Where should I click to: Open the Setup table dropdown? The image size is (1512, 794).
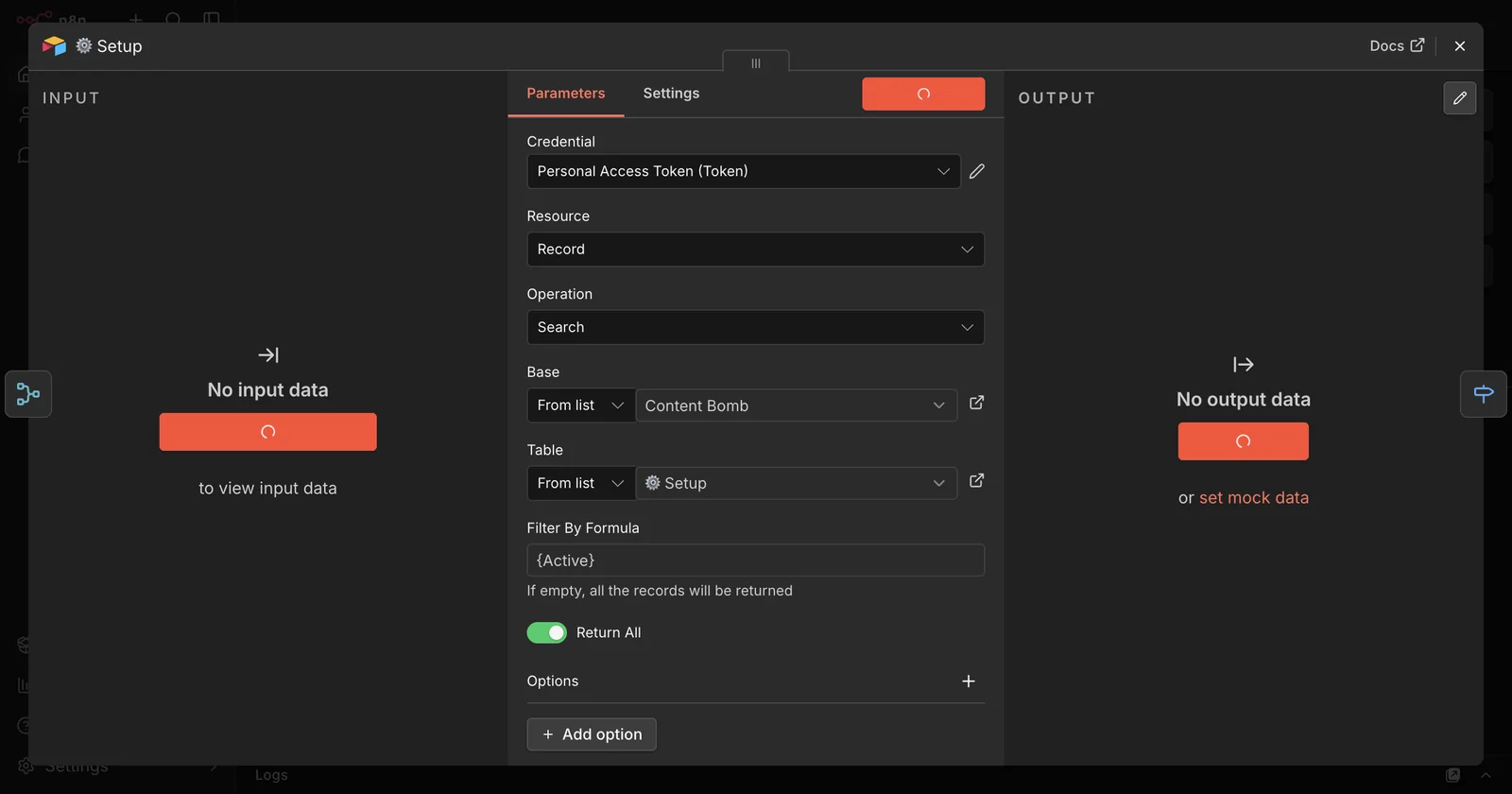797,483
